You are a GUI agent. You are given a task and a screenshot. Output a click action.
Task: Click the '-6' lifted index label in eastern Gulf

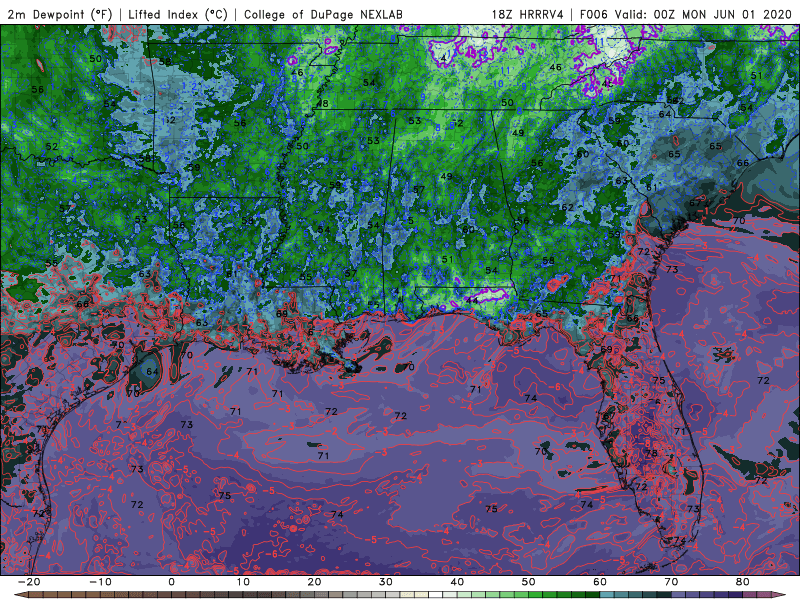point(555,387)
